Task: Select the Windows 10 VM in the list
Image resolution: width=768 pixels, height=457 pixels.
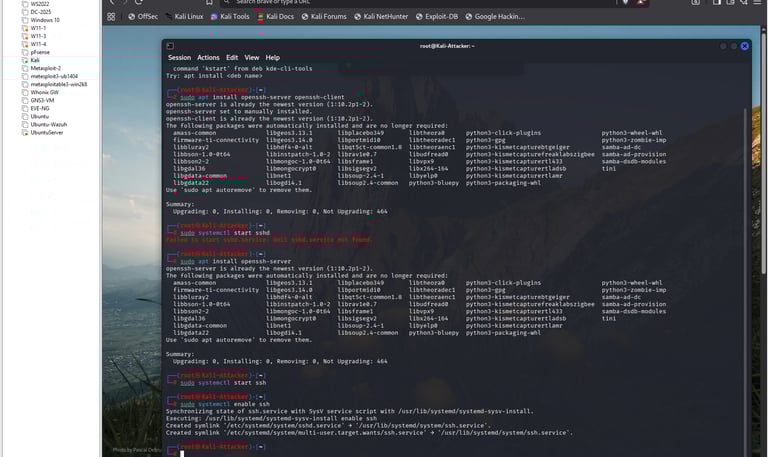Action: (45, 20)
